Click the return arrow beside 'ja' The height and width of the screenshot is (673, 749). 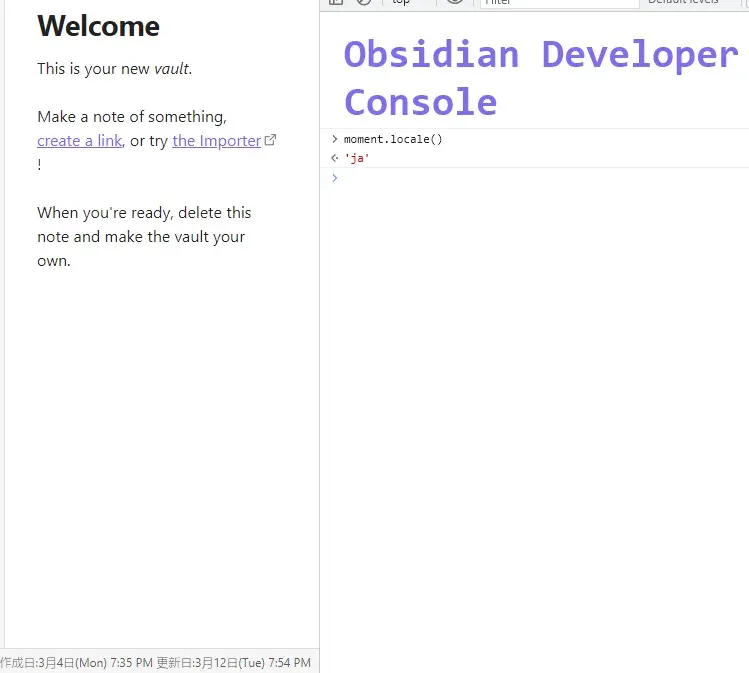tap(335, 158)
